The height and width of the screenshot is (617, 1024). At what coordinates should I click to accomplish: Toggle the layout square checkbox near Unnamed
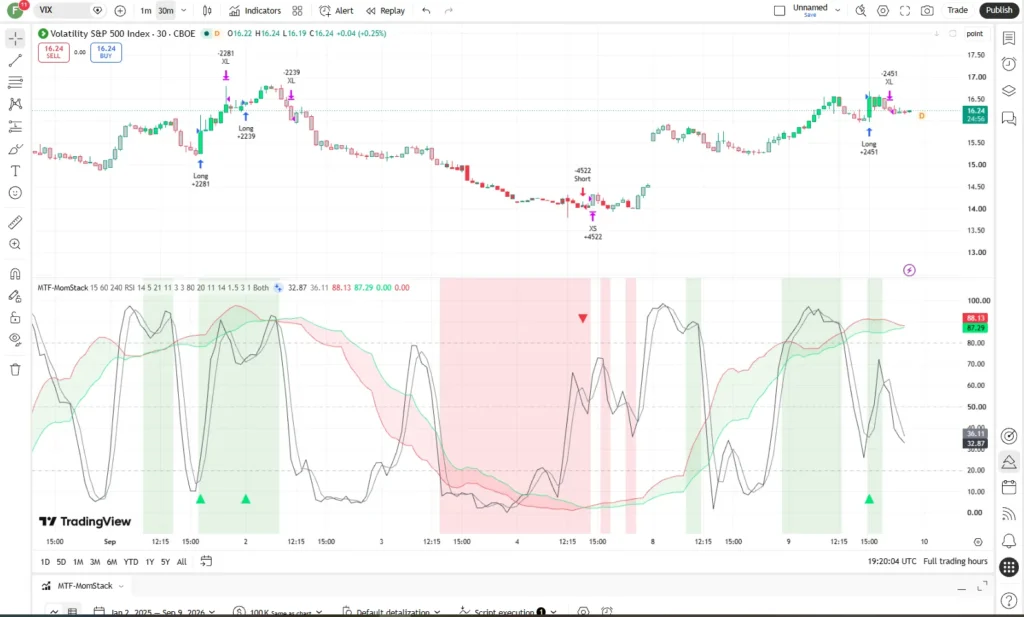click(779, 10)
